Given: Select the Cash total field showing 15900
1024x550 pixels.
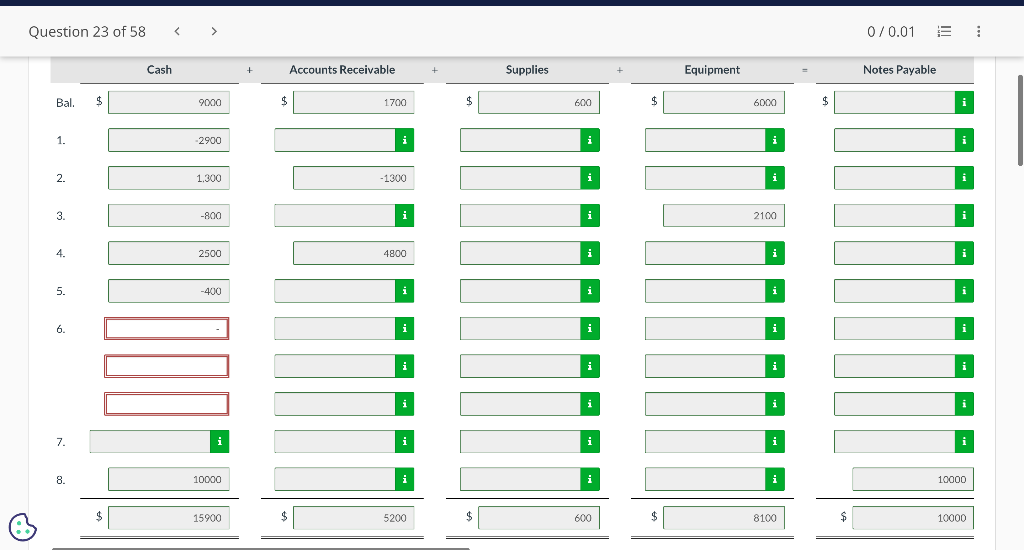Looking at the screenshot, I should (168, 518).
